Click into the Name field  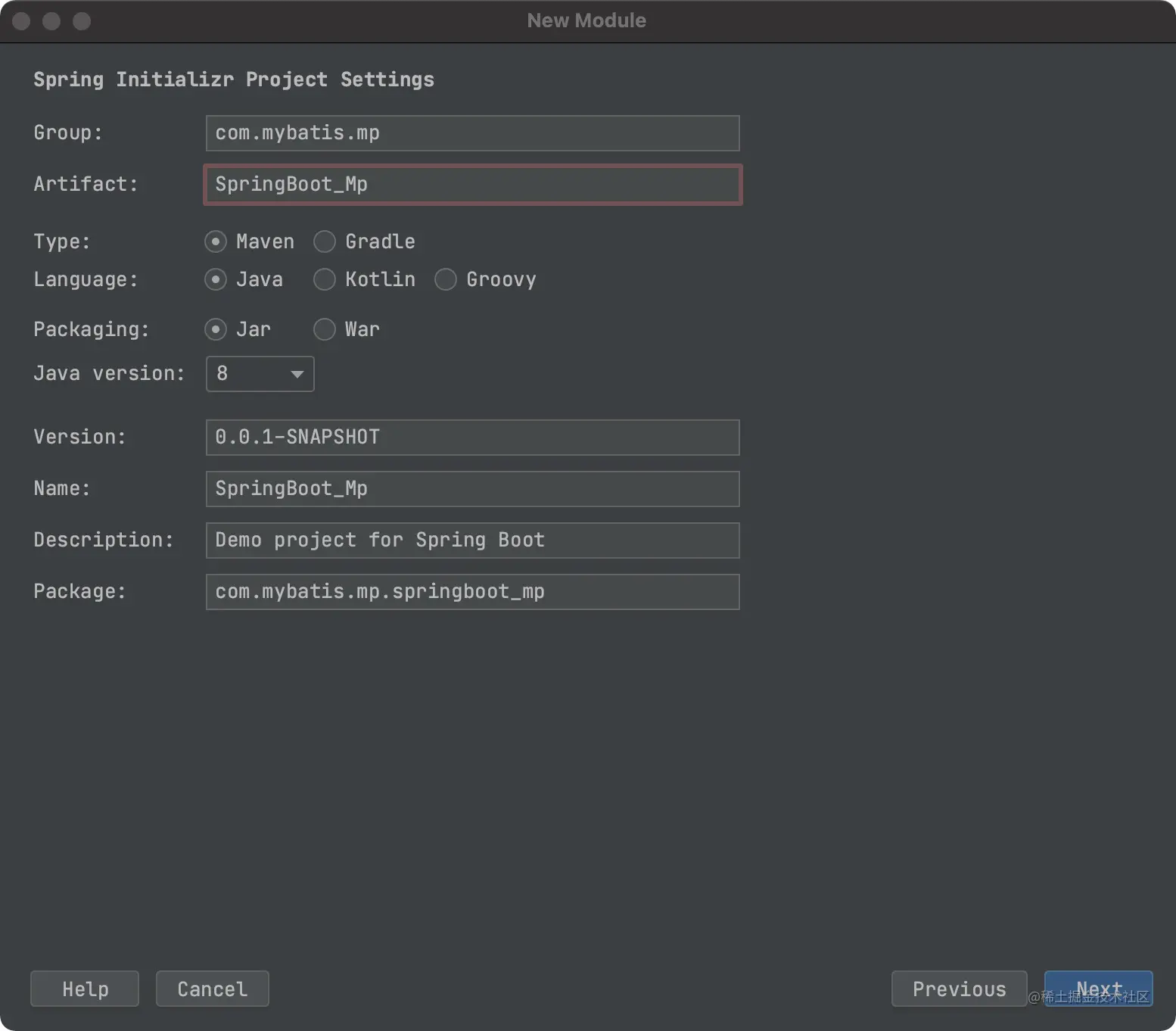pyautogui.click(x=472, y=489)
